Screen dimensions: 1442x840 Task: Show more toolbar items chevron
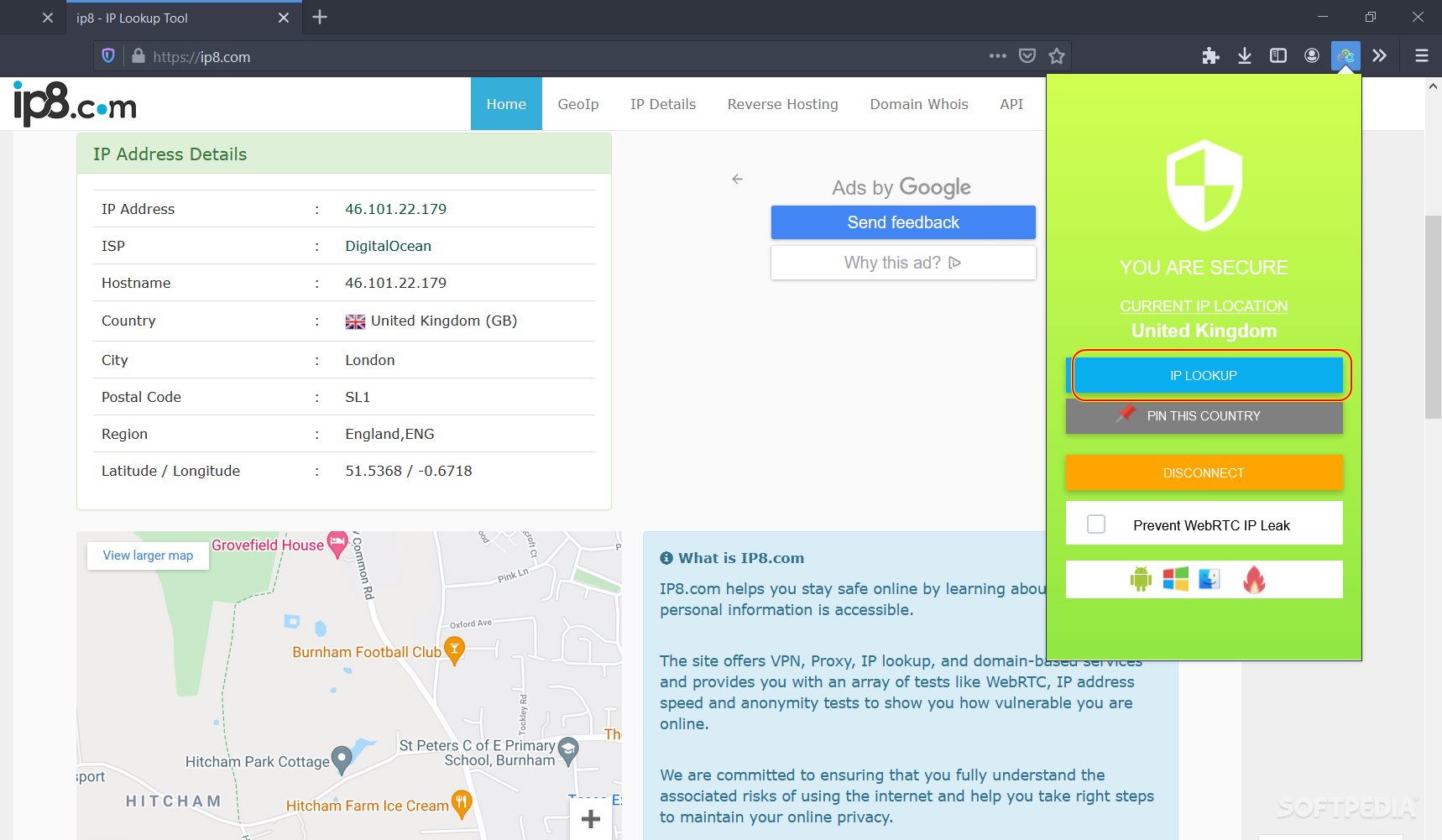tap(1379, 55)
